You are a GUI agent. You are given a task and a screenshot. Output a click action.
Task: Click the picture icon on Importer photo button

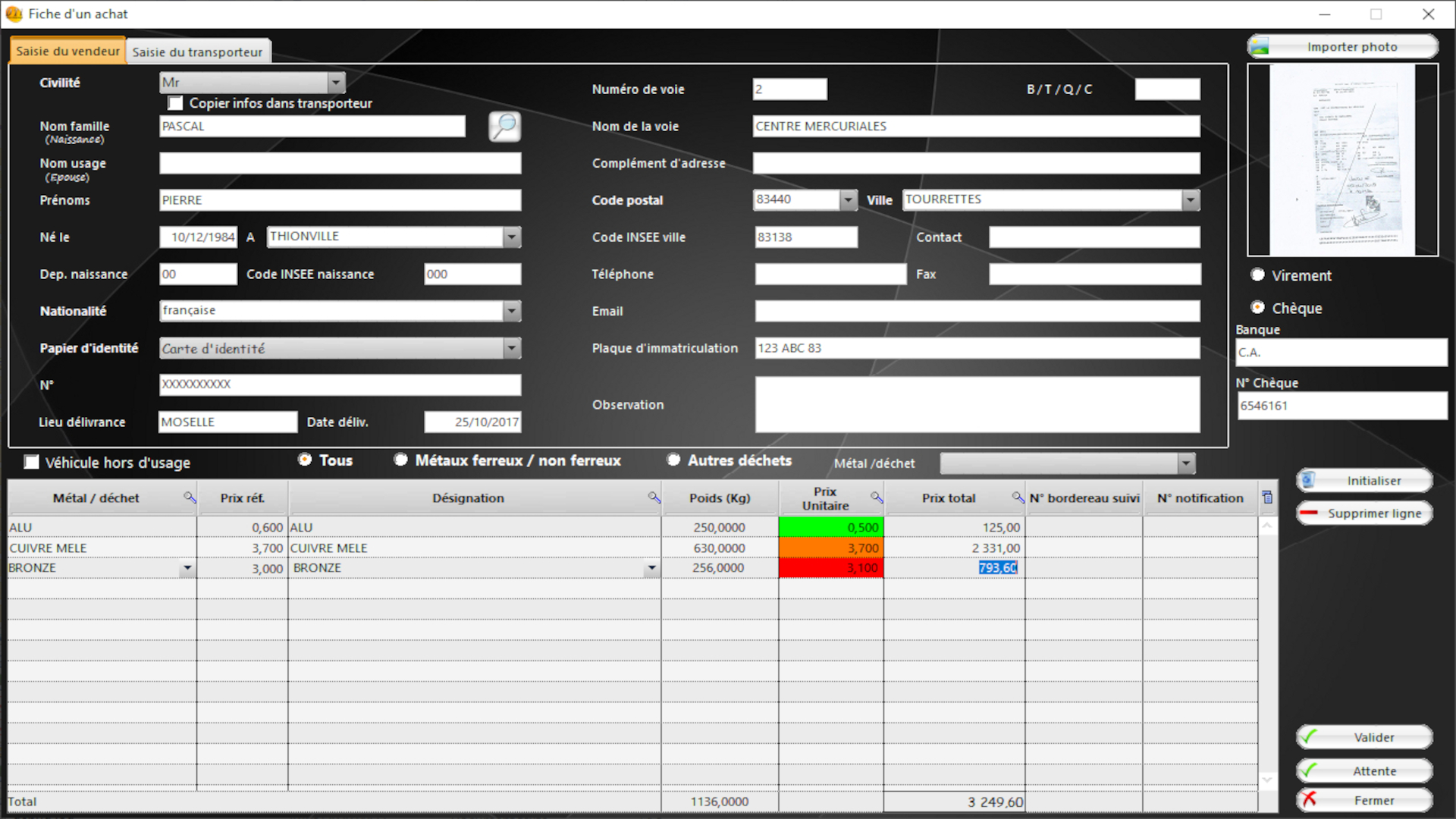(1260, 47)
